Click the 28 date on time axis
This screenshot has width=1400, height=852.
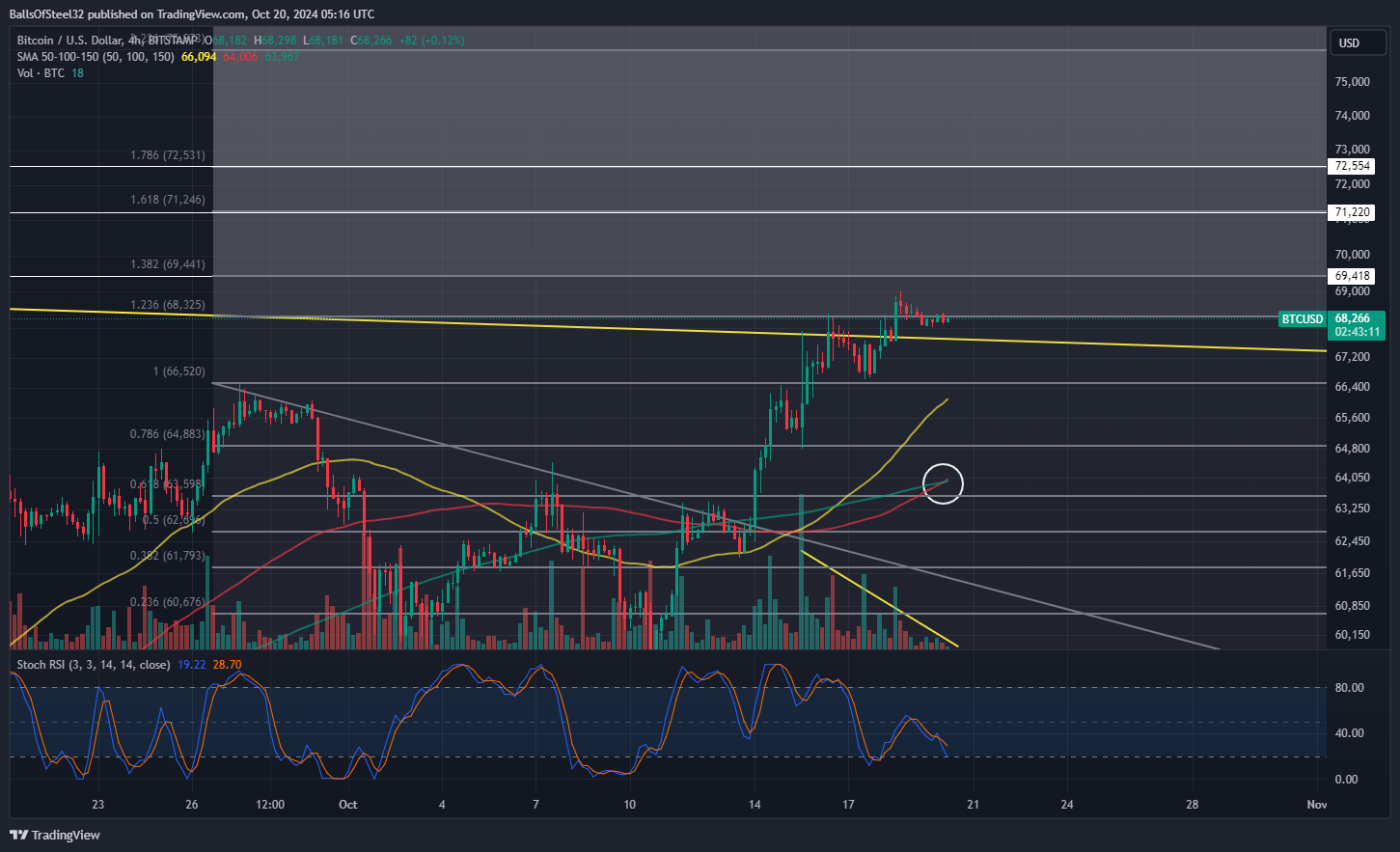coord(1192,805)
